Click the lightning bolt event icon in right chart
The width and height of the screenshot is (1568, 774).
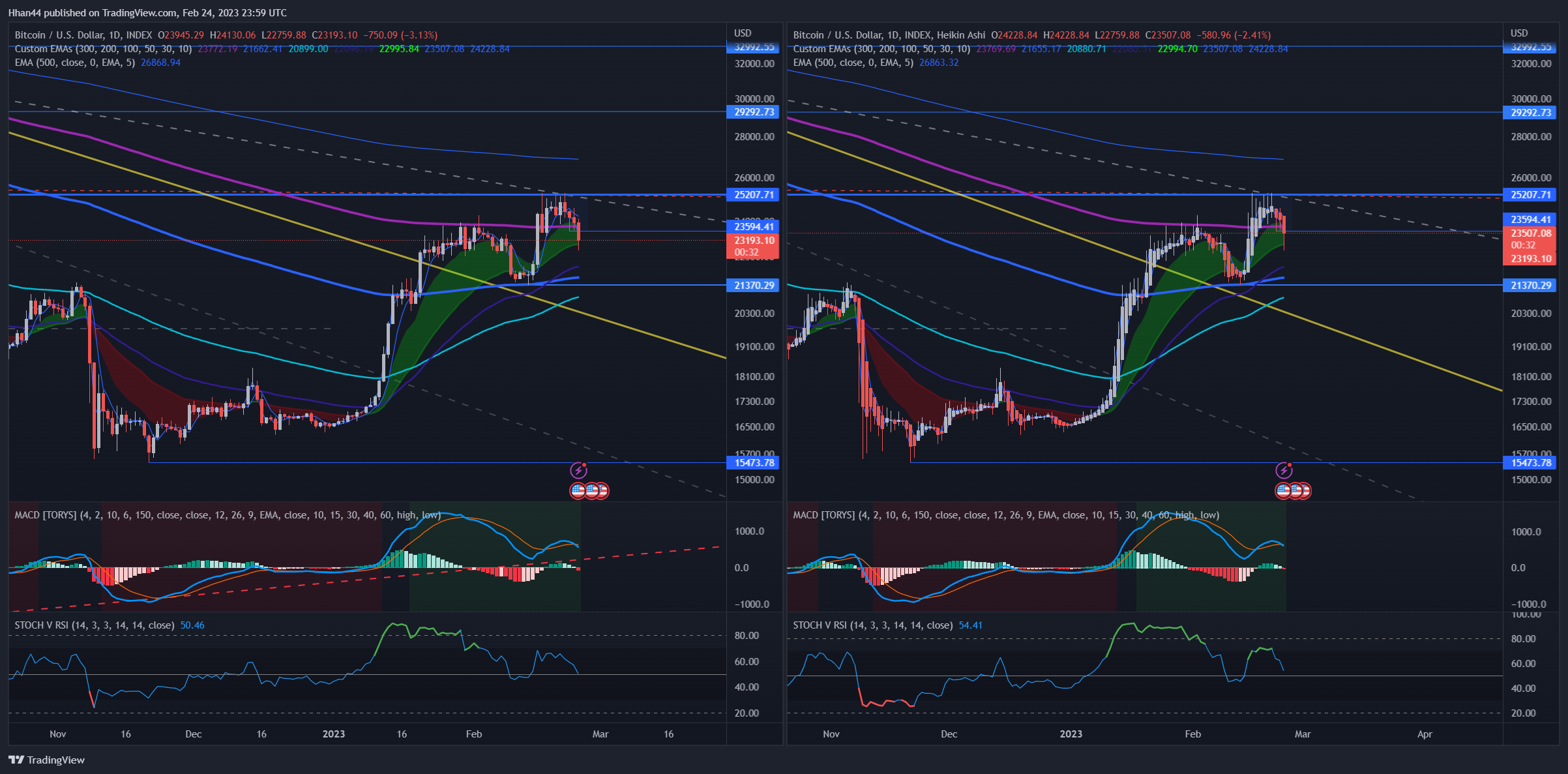click(x=1284, y=470)
